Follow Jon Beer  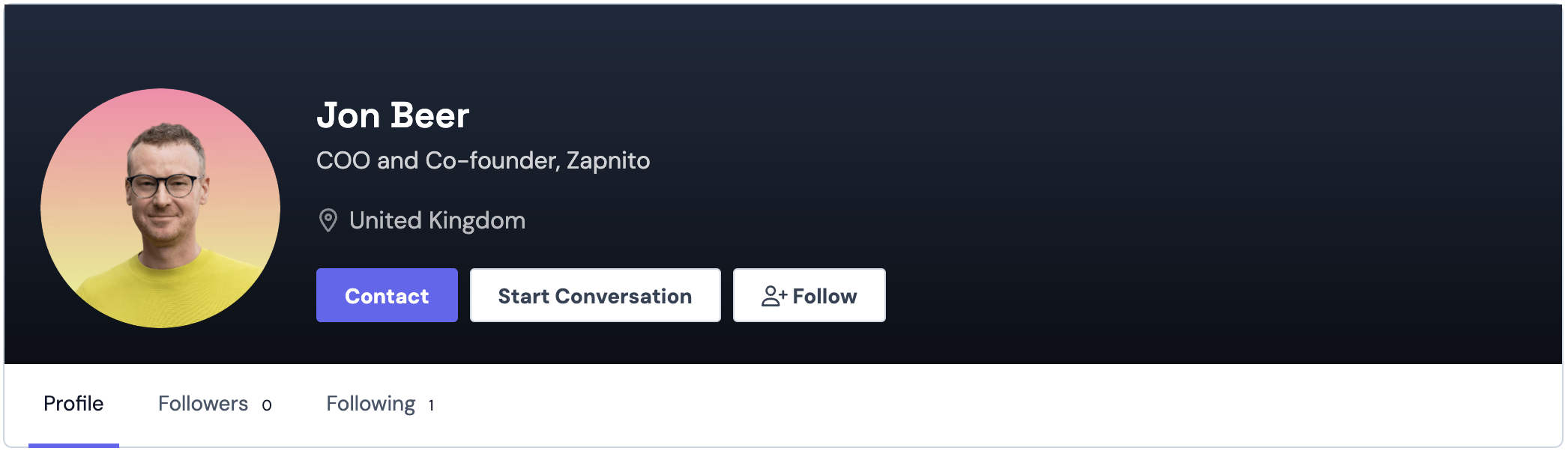809,296
